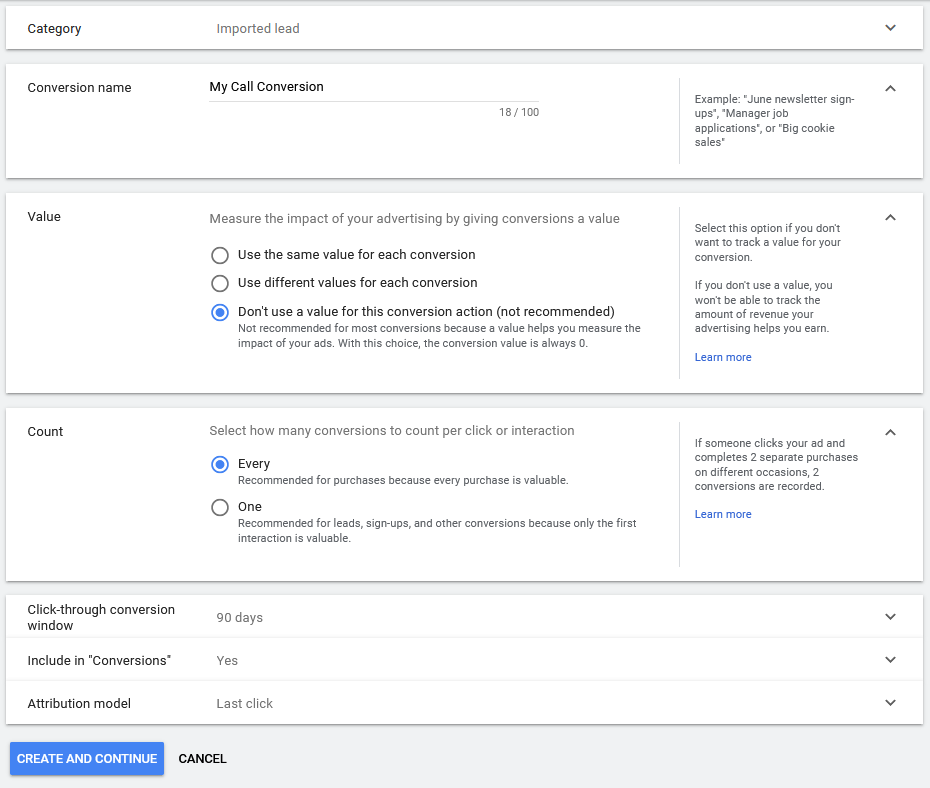Collapse the Conversion name section
Image resolution: width=930 pixels, height=788 pixels.
[x=890, y=88]
